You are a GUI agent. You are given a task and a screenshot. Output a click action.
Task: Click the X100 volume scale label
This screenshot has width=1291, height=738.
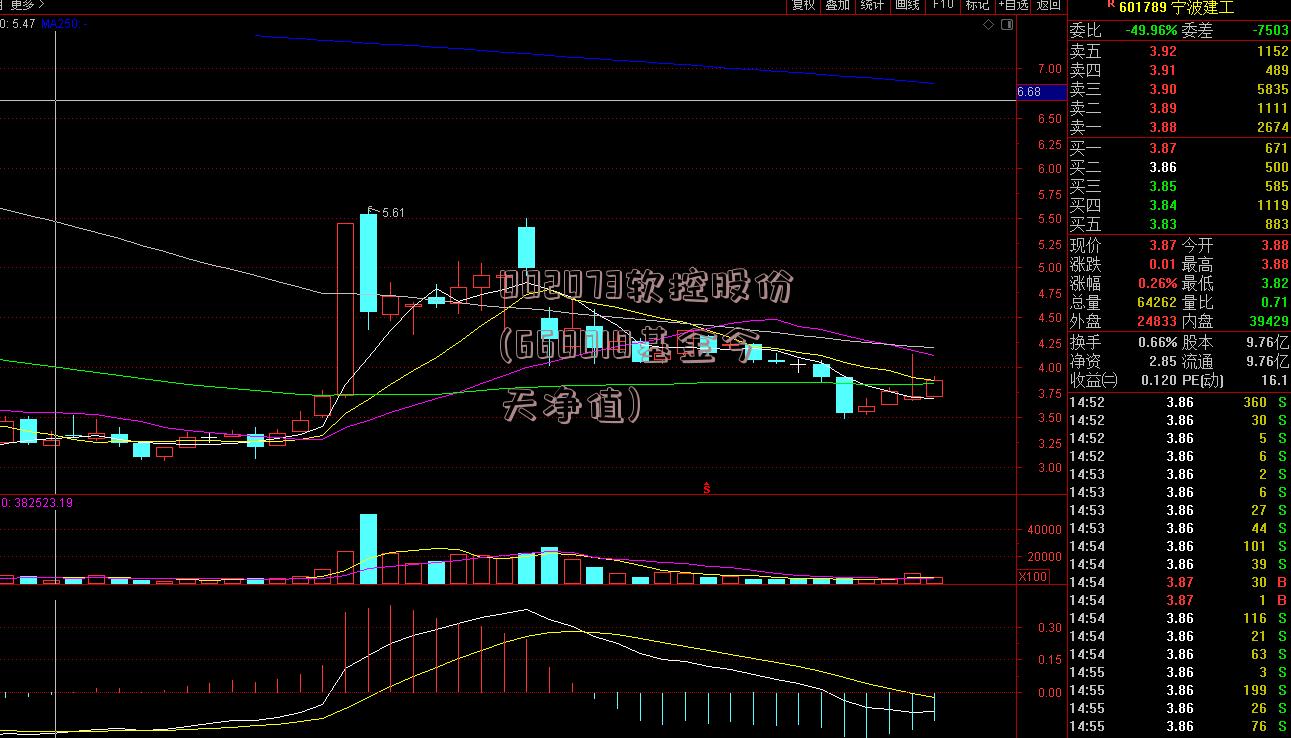[x=1033, y=577]
